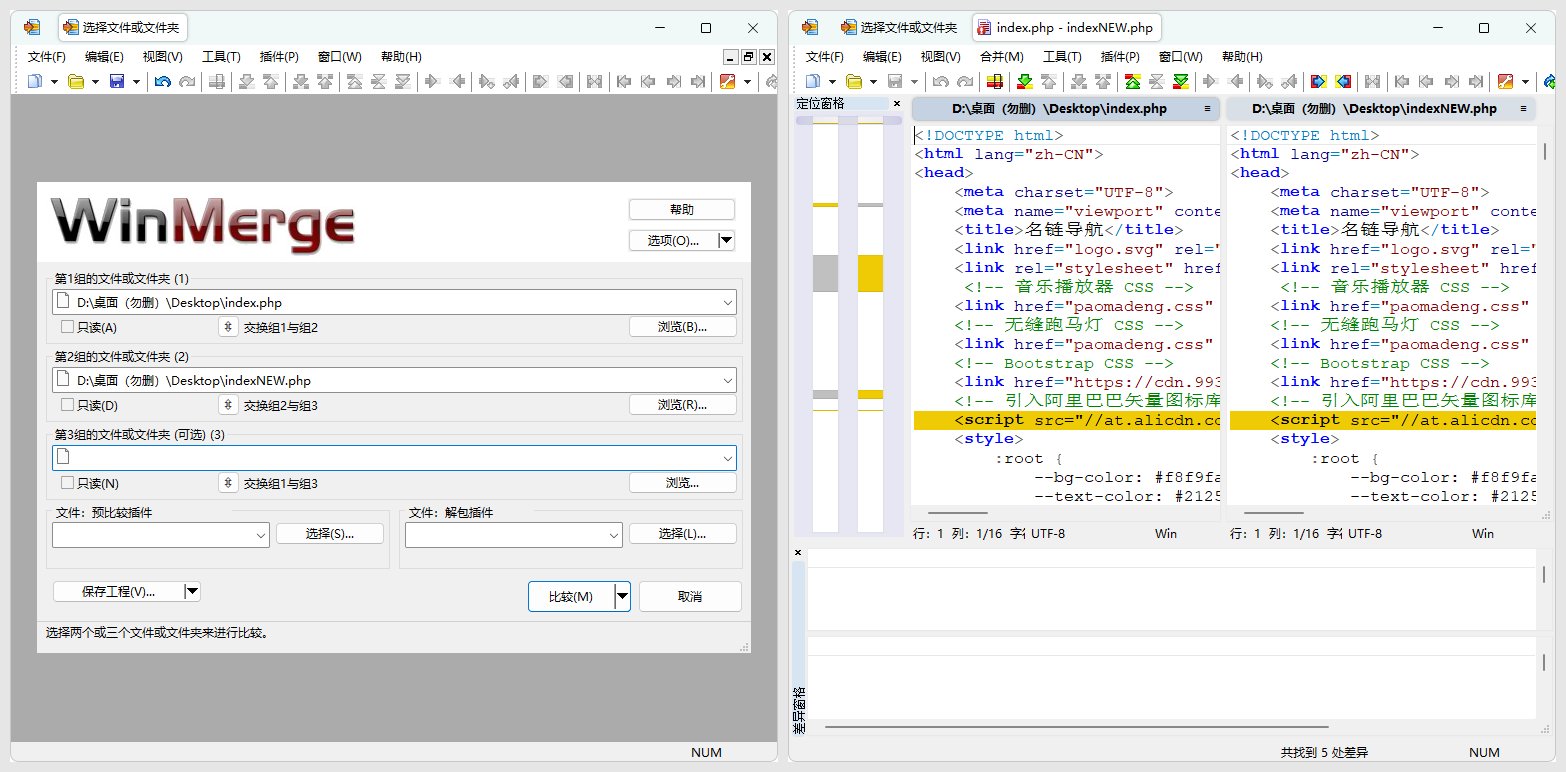The image size is (1566, 772).
Task: Expand the group 1 path combo box index.php
Action: (727, 302)
